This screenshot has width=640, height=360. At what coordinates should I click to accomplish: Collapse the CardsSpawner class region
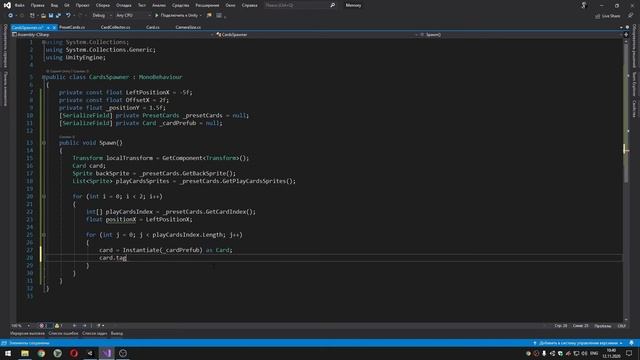[44, 77]
